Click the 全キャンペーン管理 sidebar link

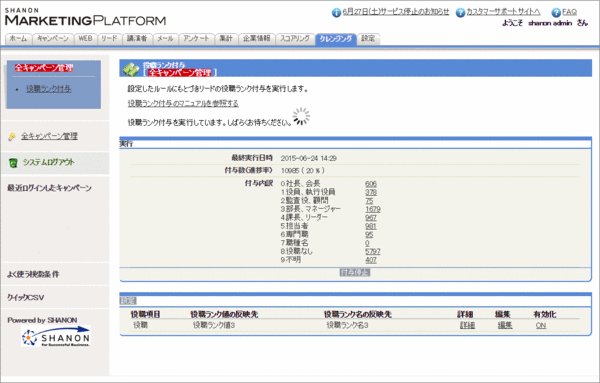[x=49, y=136]
